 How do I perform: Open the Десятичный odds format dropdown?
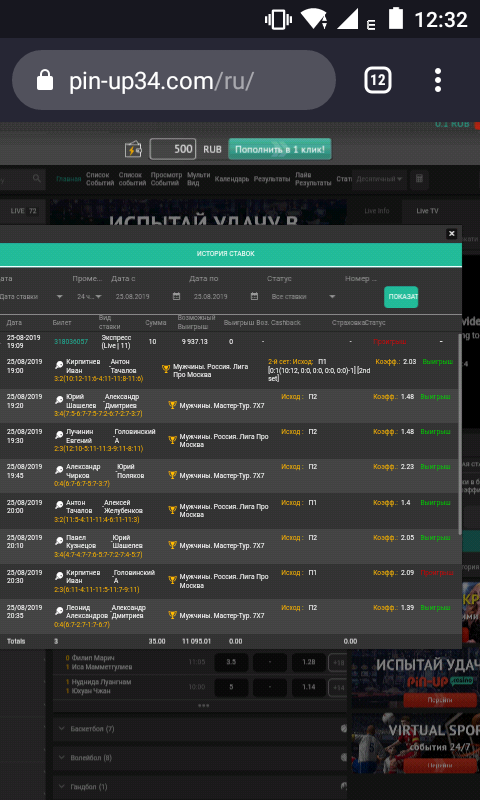pyautogui.click(x=379, y=180)
